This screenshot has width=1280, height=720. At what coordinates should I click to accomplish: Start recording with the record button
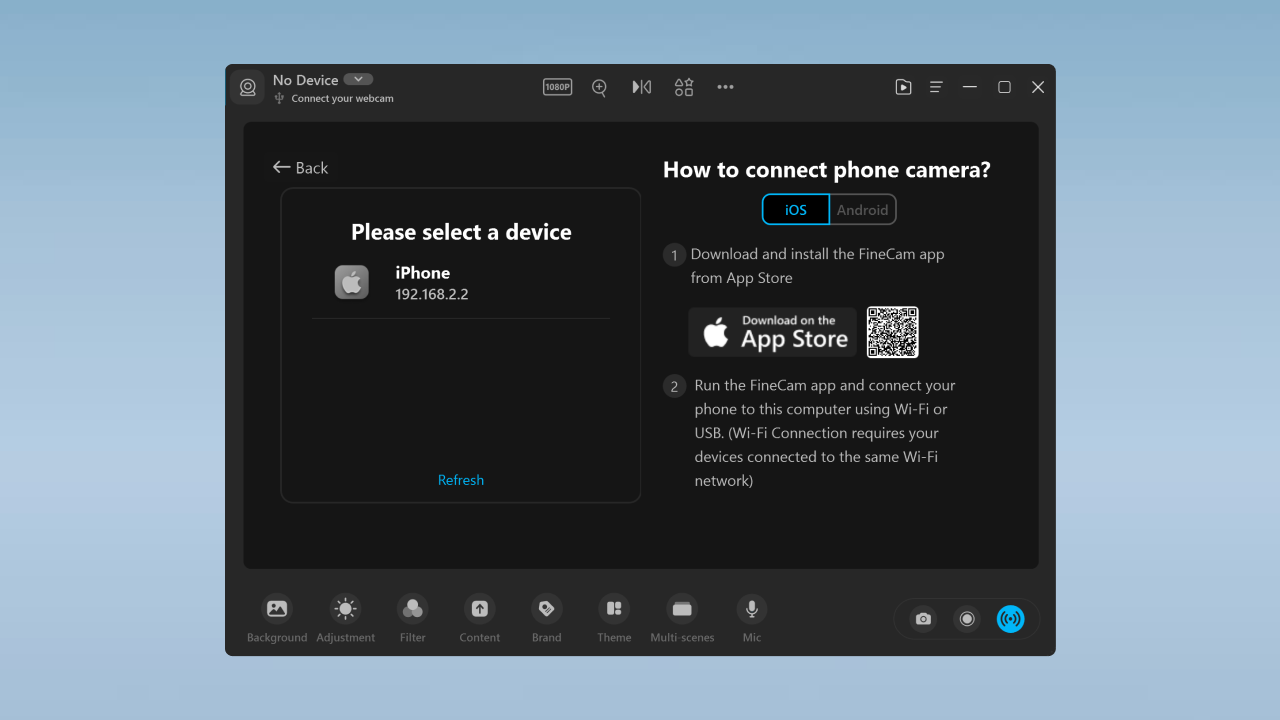tap(967, 619)
